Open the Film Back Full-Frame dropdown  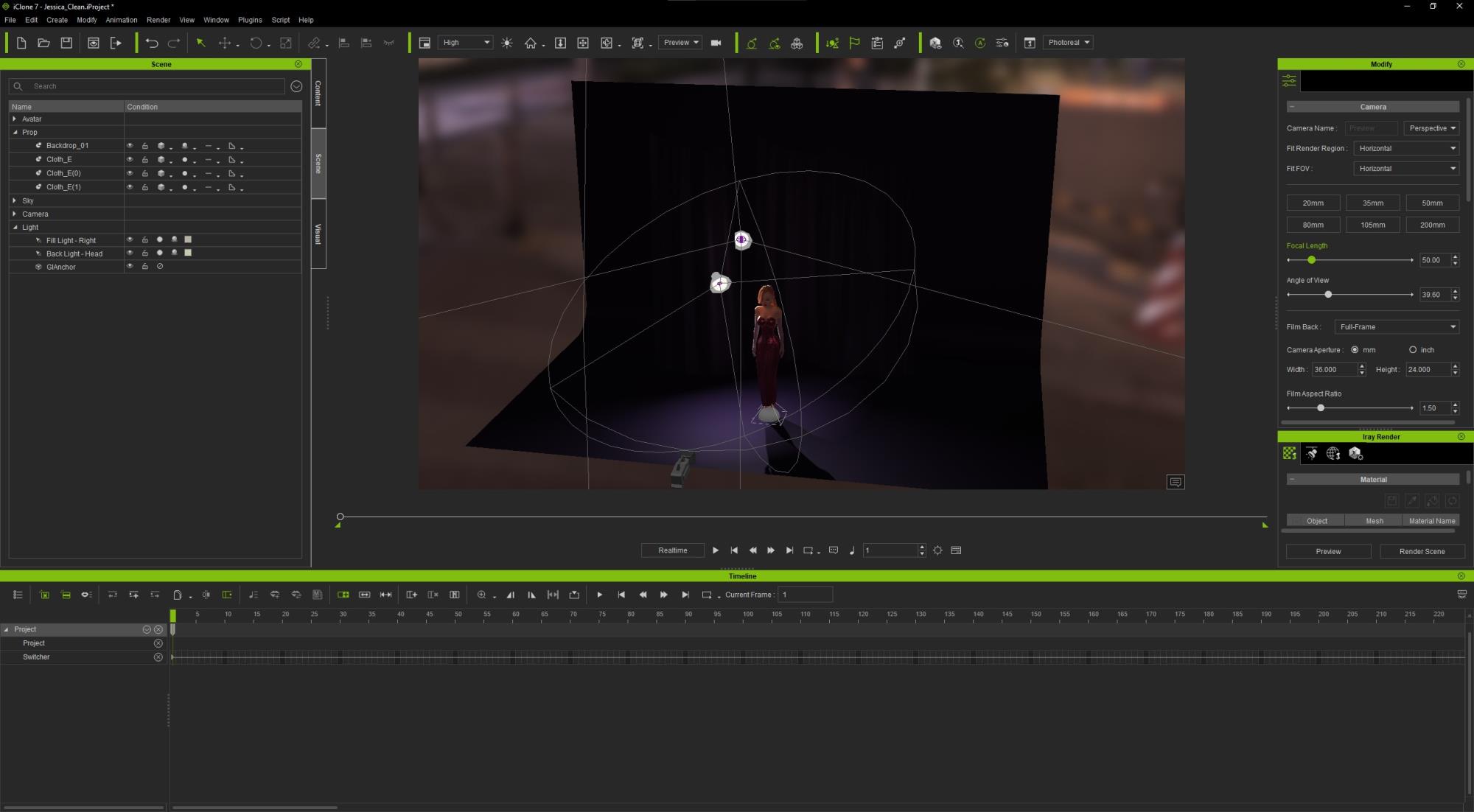[x=1397, y=327]
